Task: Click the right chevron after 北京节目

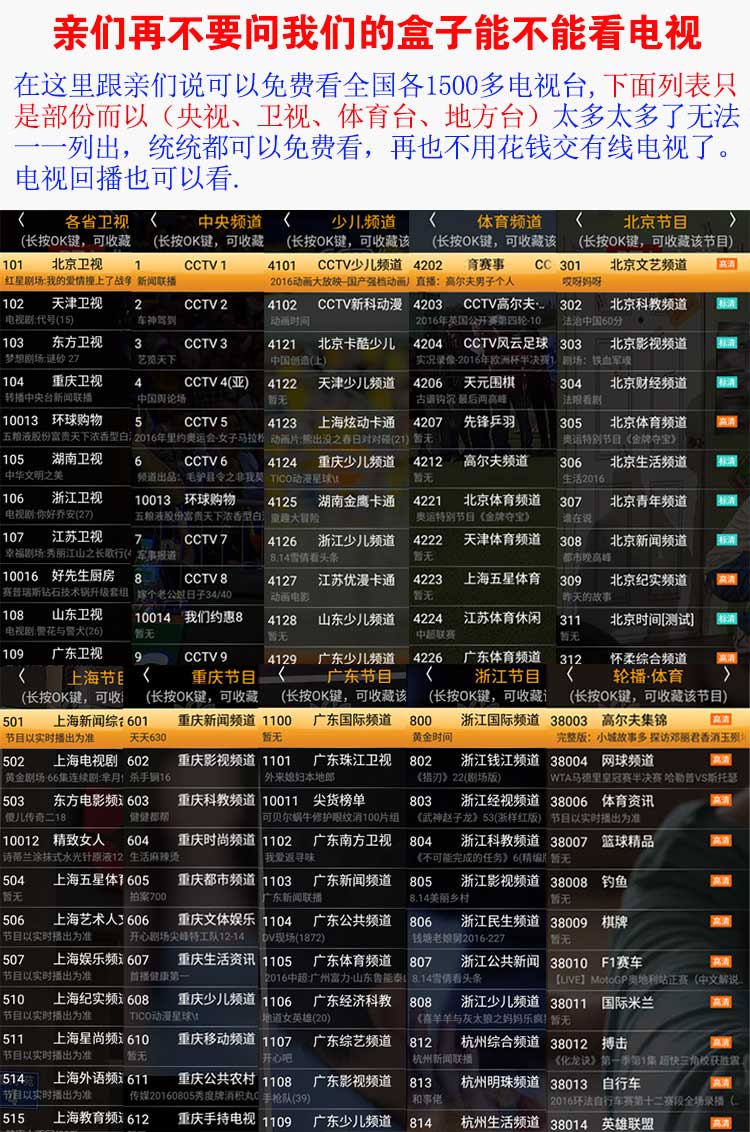Action: point(733,220)
